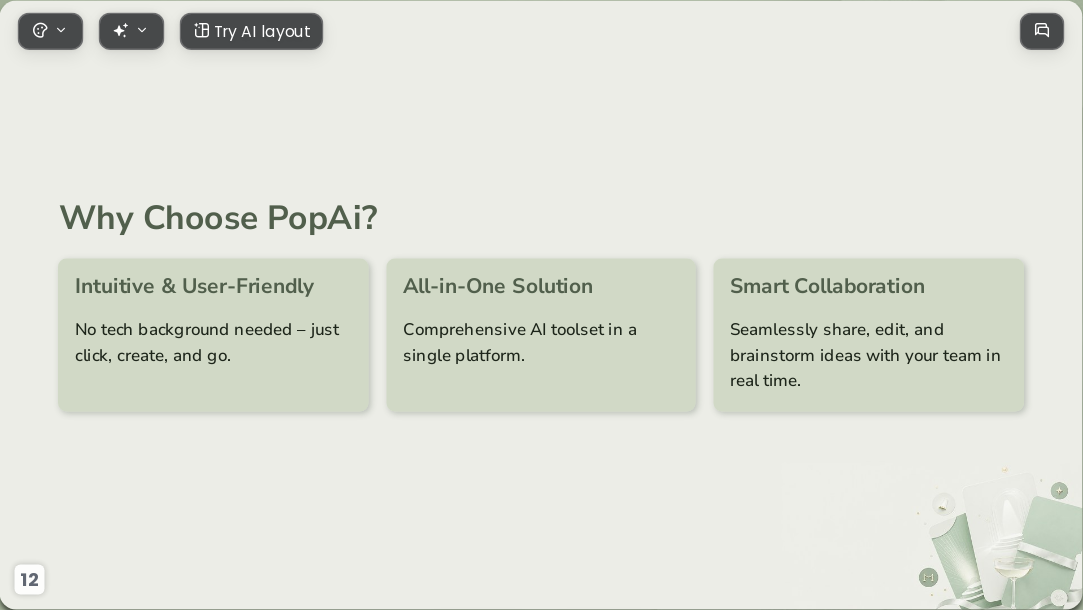The height and width of the screenshot is (611, 1083).
Task: Click the 'Seamlessly share, edit' paragraph
Action: 865,355
